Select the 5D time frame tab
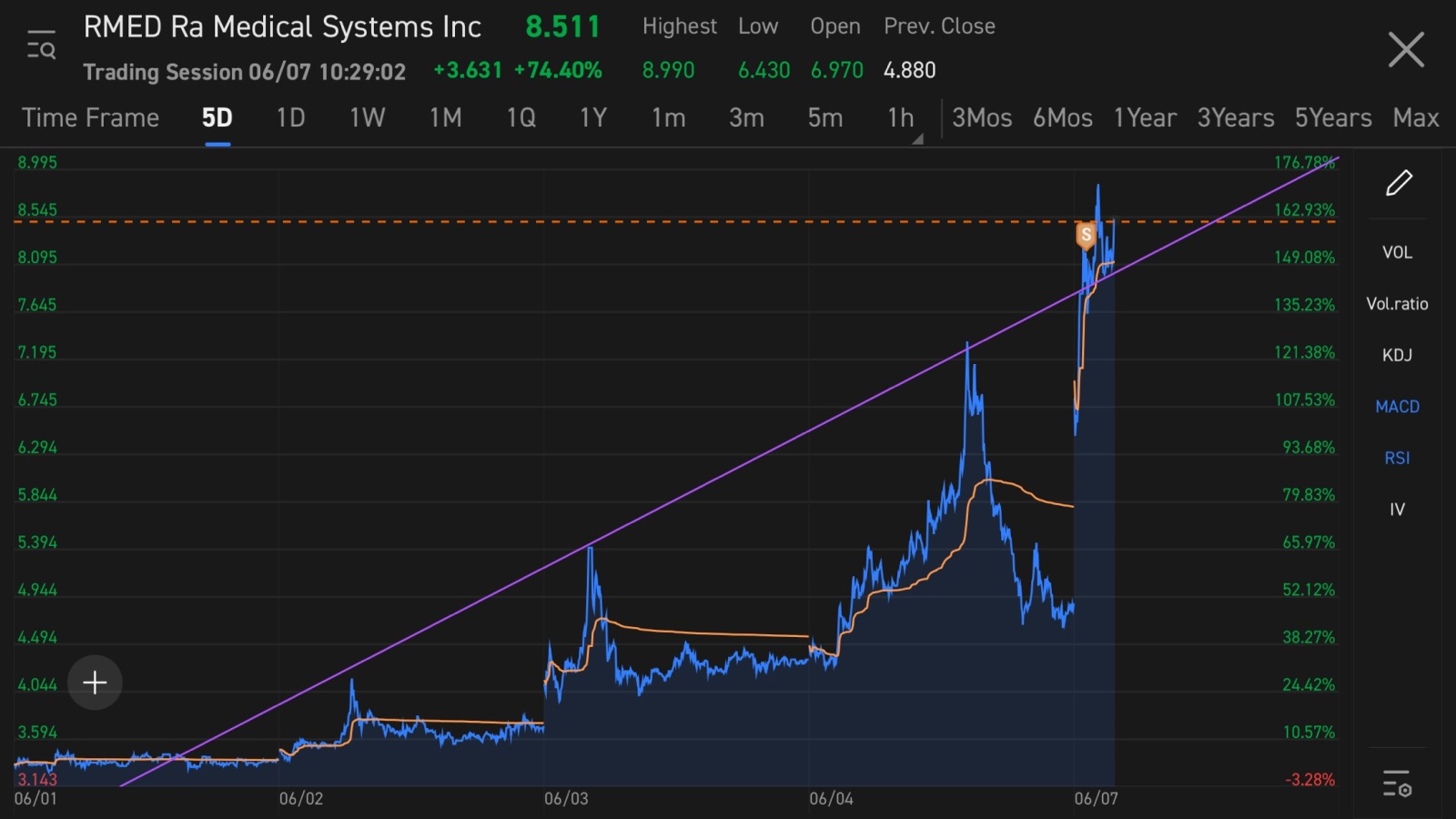 217,118
